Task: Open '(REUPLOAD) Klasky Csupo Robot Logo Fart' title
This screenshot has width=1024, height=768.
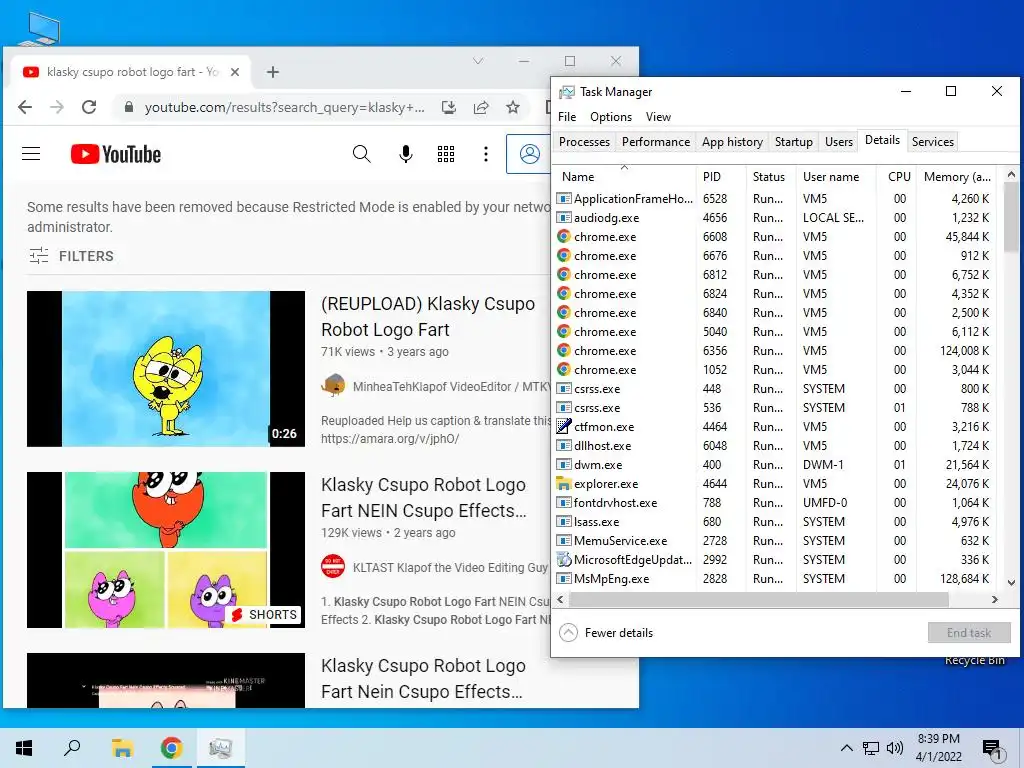Action: 428,317
